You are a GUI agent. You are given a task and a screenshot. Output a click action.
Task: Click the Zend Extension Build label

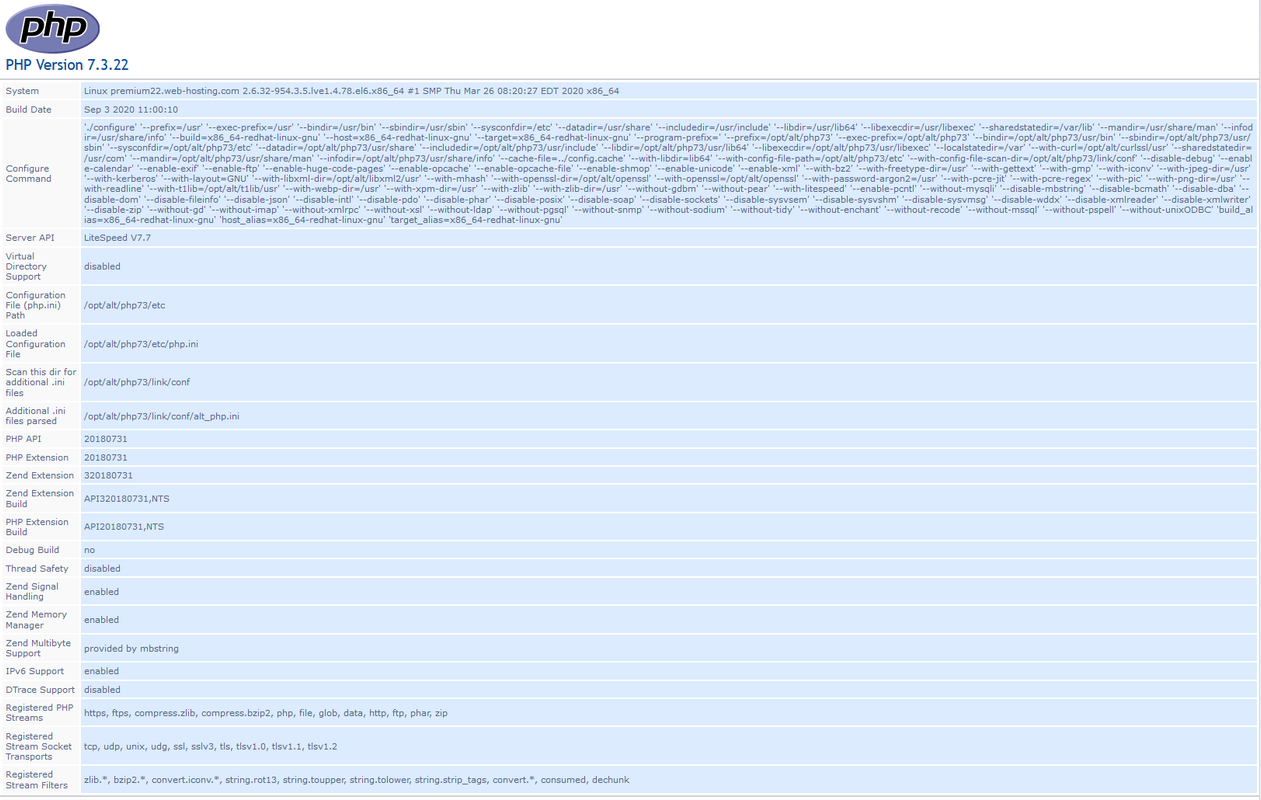(x=40, y=498)
